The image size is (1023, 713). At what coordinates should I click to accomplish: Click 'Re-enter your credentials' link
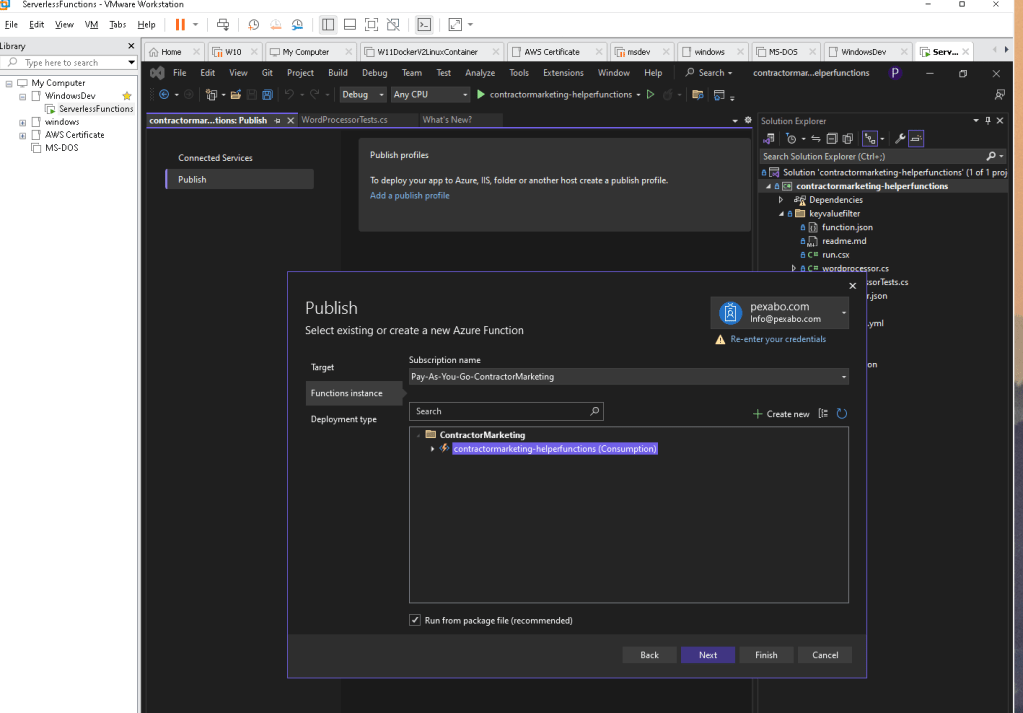click(x=778, y=339)
